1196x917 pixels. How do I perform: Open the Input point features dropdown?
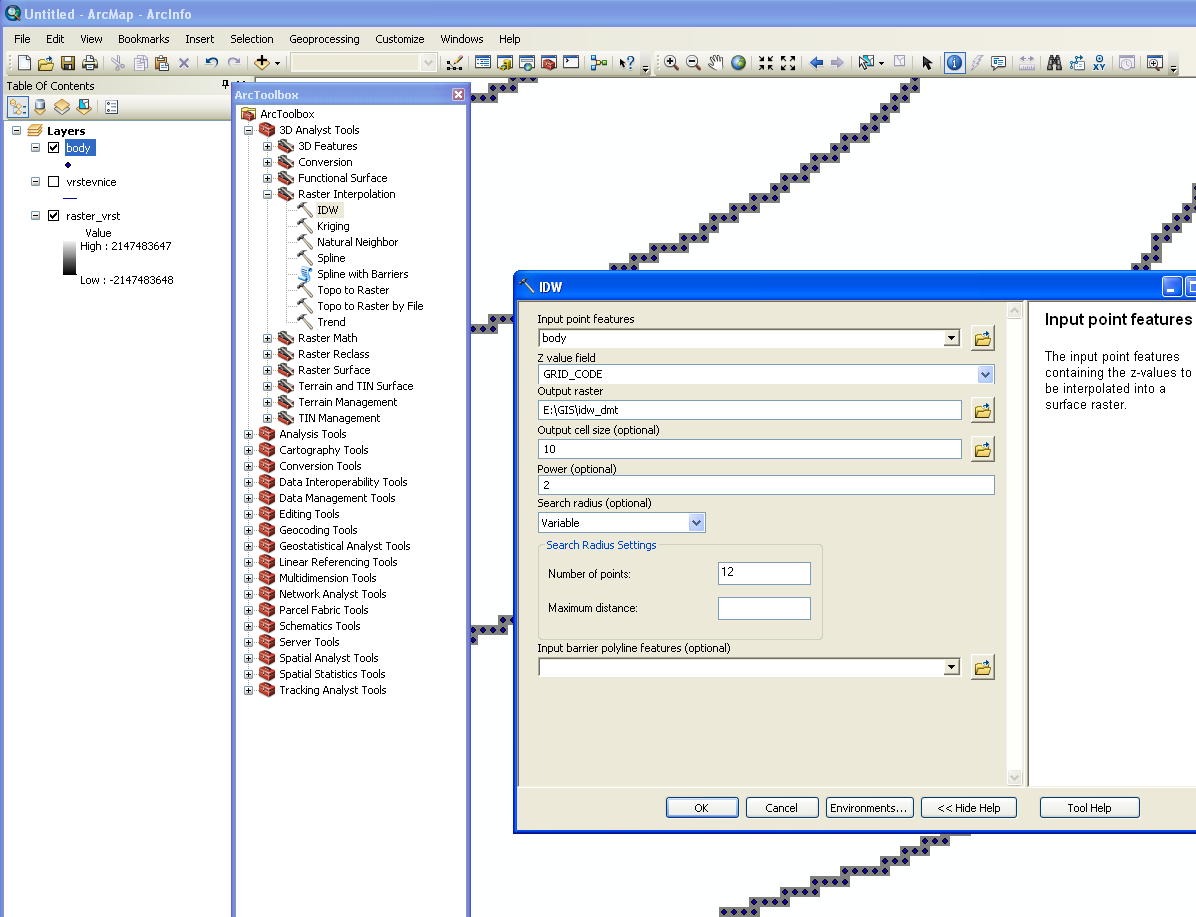point(951,338)
